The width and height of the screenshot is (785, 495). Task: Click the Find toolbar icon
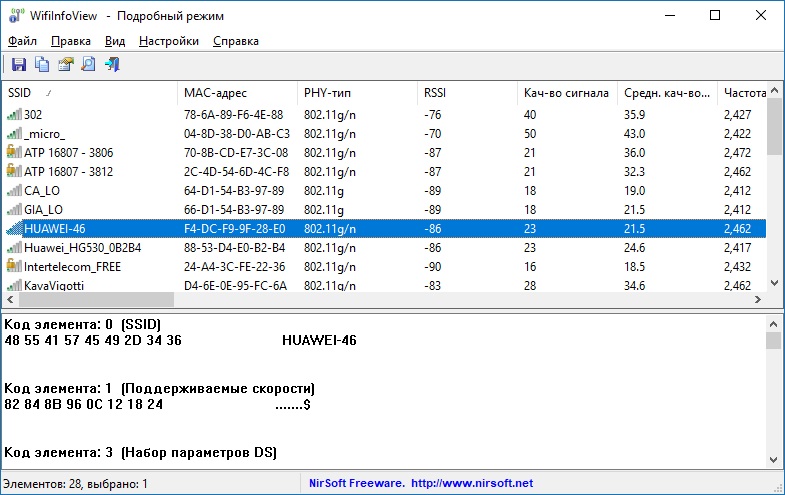click(x=89, y=65)
